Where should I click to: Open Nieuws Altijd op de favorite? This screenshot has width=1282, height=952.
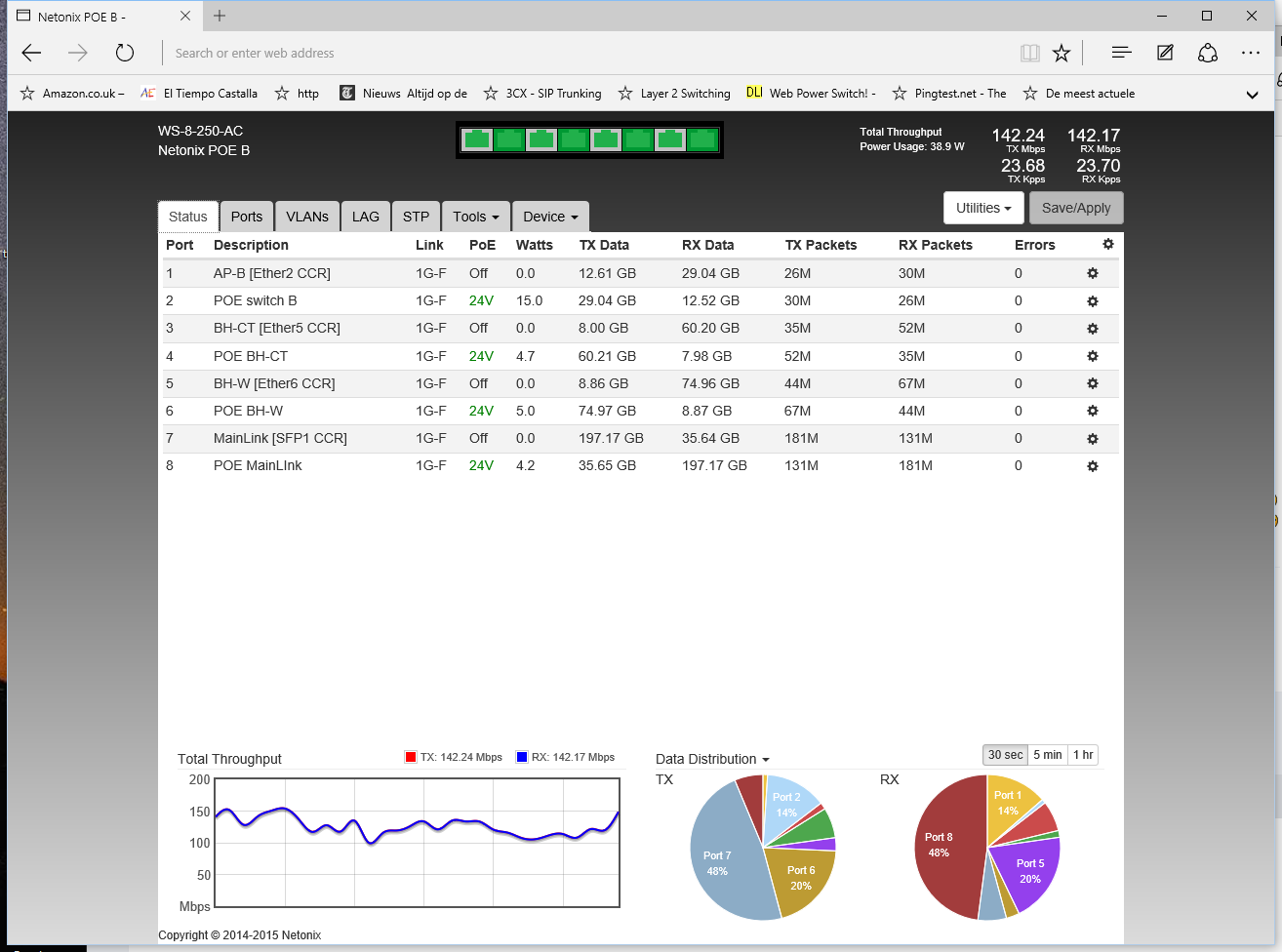pyautogui.click(x=403, y=94)
